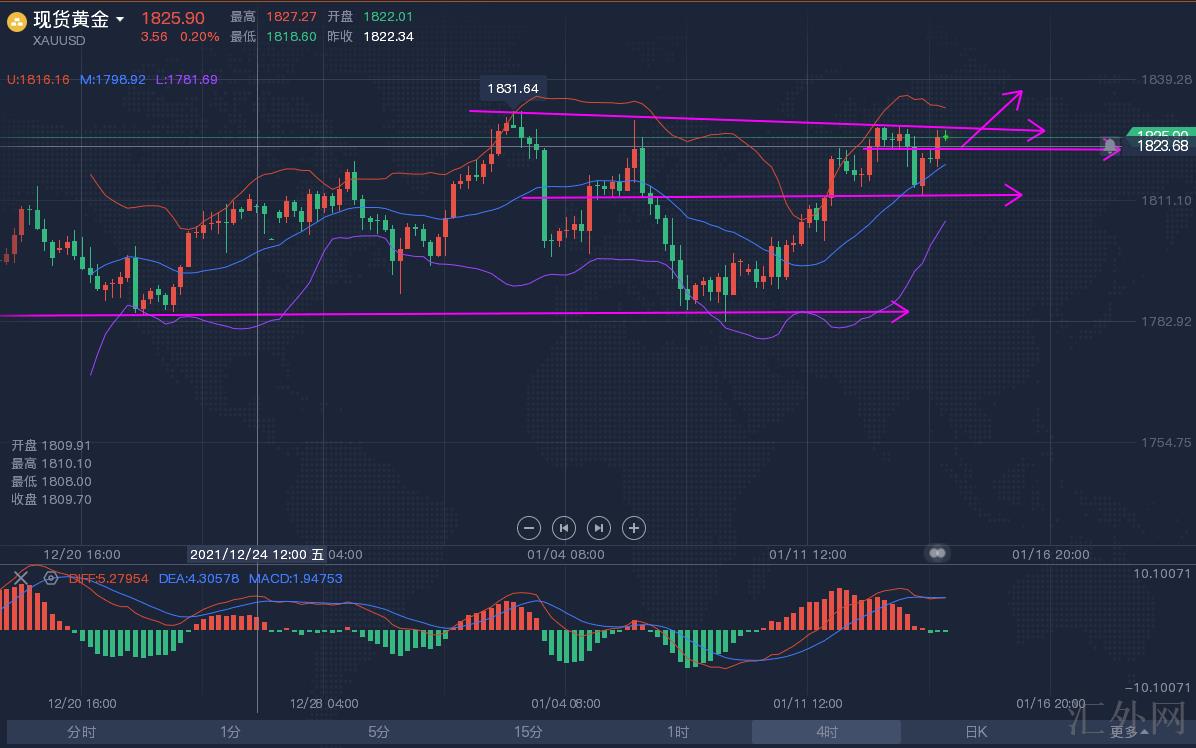Skip to previous candle
The image size is (1196, 748).
(x=564, y=528)
